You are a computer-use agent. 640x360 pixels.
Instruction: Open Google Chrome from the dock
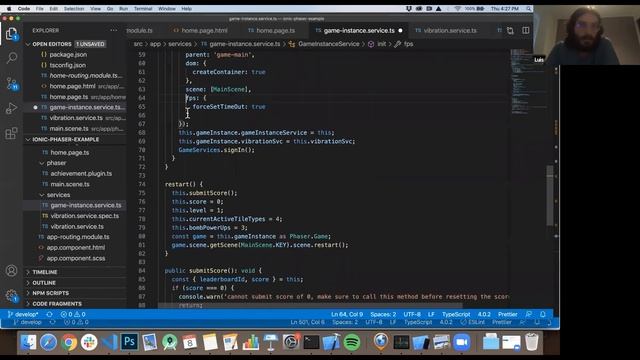click(x=69, y=342)
